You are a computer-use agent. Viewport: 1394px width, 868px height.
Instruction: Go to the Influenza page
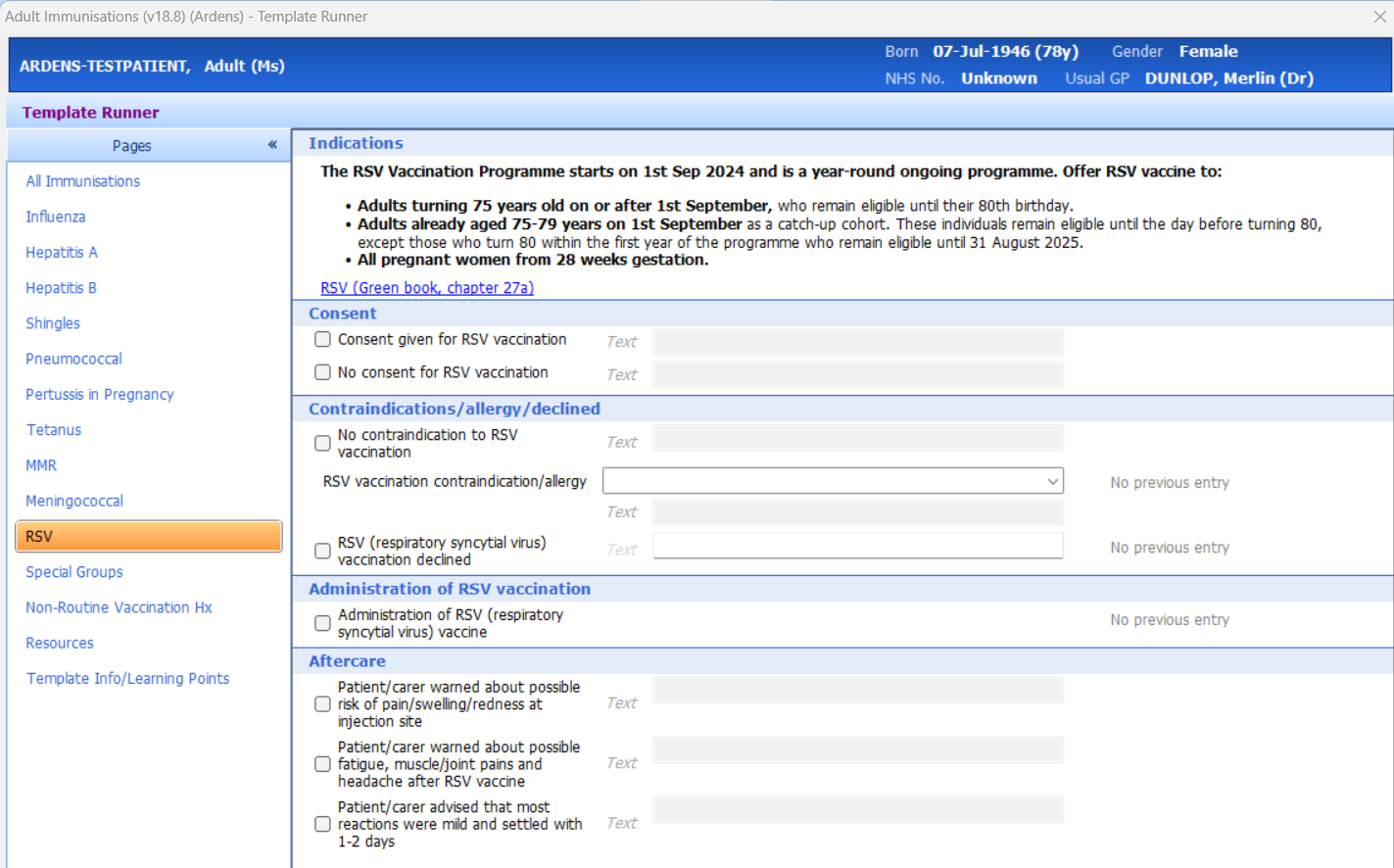[56, 217]
